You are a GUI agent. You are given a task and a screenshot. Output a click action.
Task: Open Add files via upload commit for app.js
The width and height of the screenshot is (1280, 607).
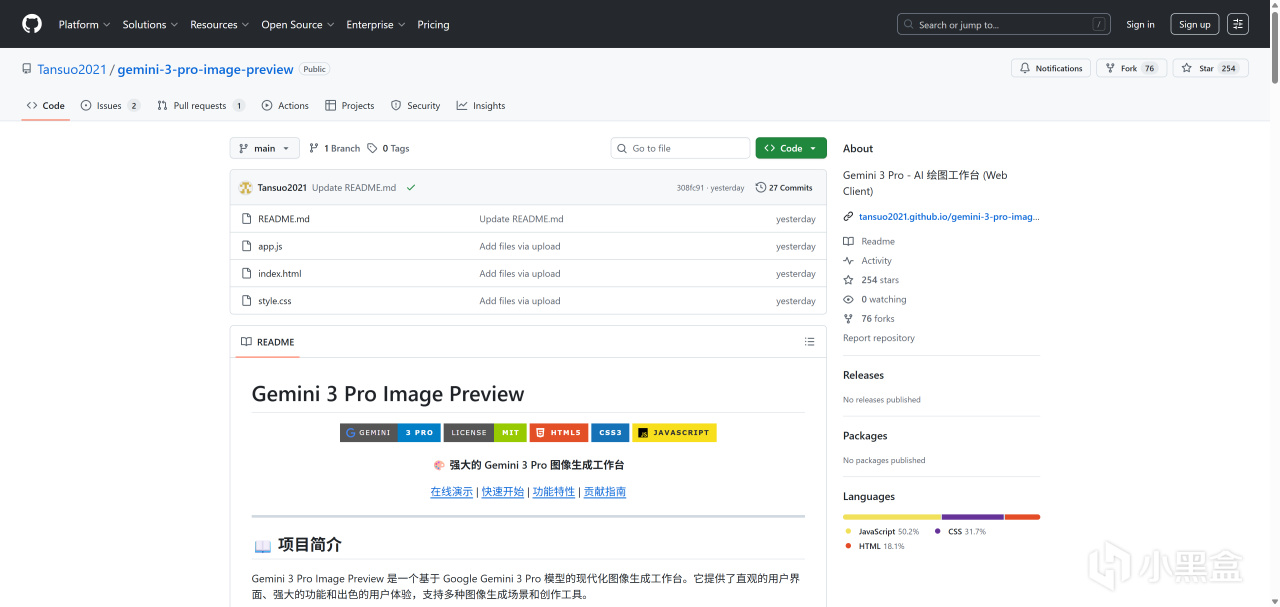(x=519, y=246)
